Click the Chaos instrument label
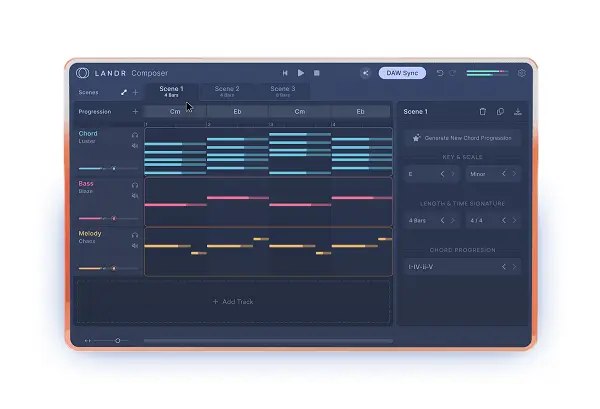 pos(87,241)
